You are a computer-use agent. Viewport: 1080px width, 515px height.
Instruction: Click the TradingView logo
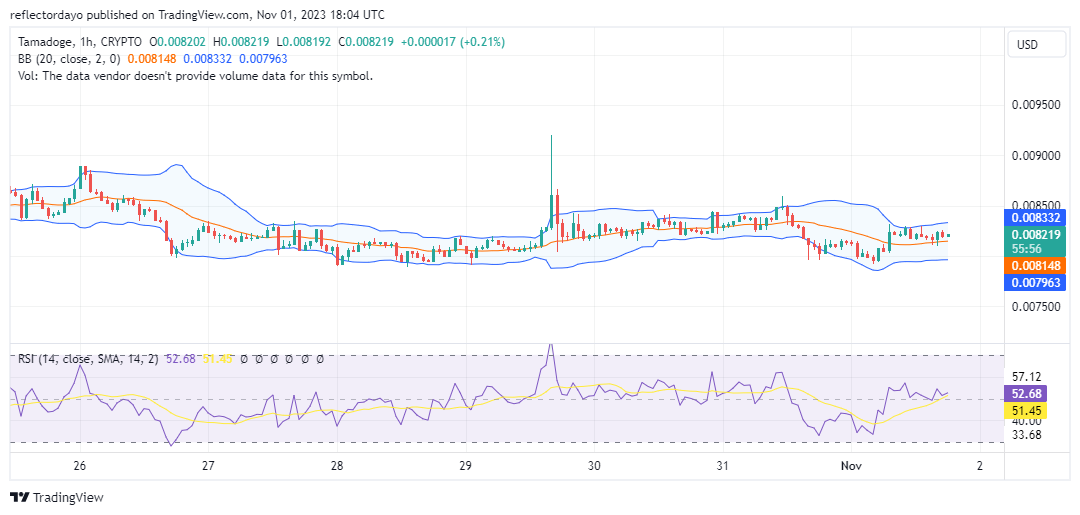click(56, 497)
